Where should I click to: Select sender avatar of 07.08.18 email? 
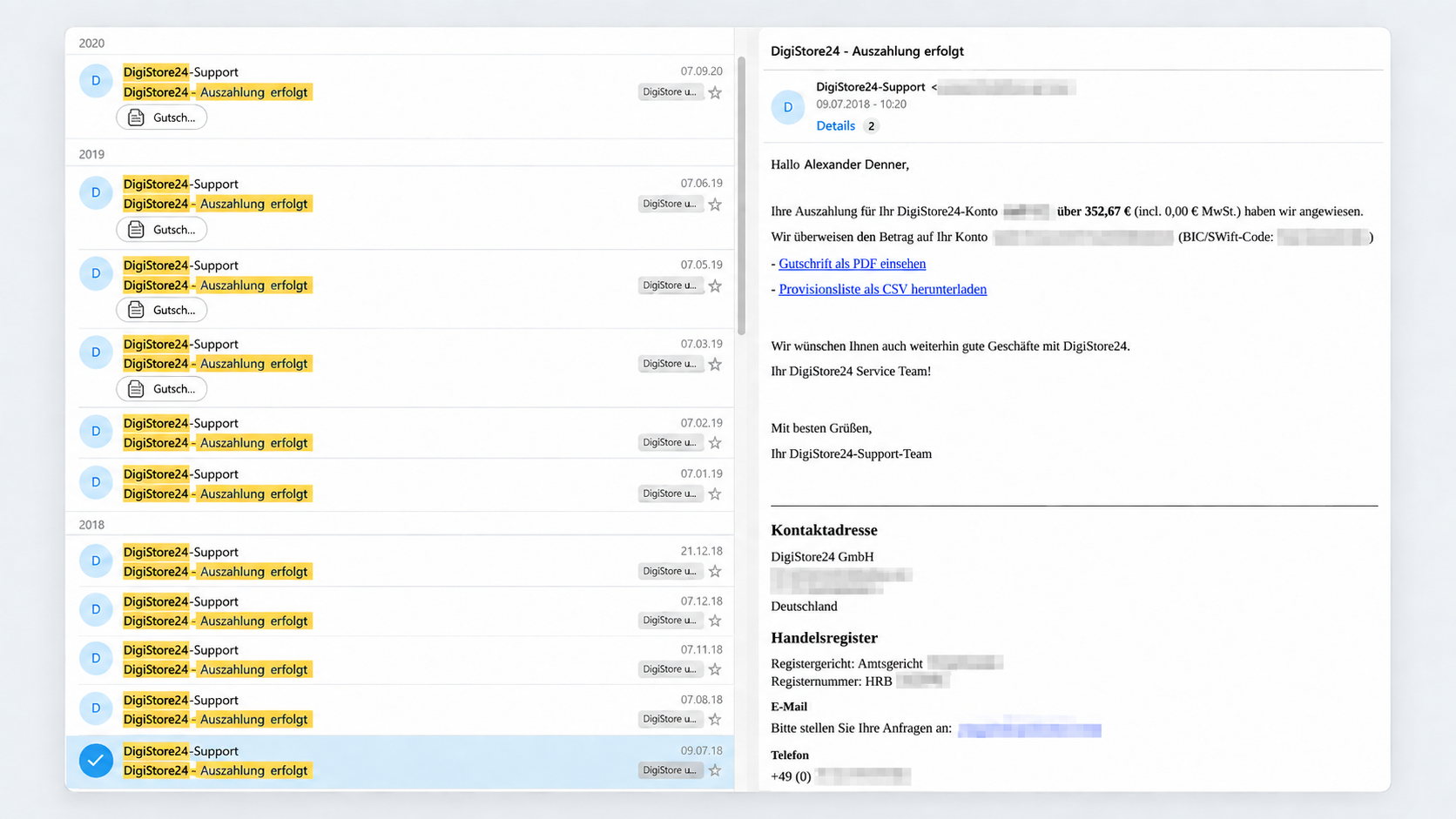pyautogui.click(x=96, y=708)
